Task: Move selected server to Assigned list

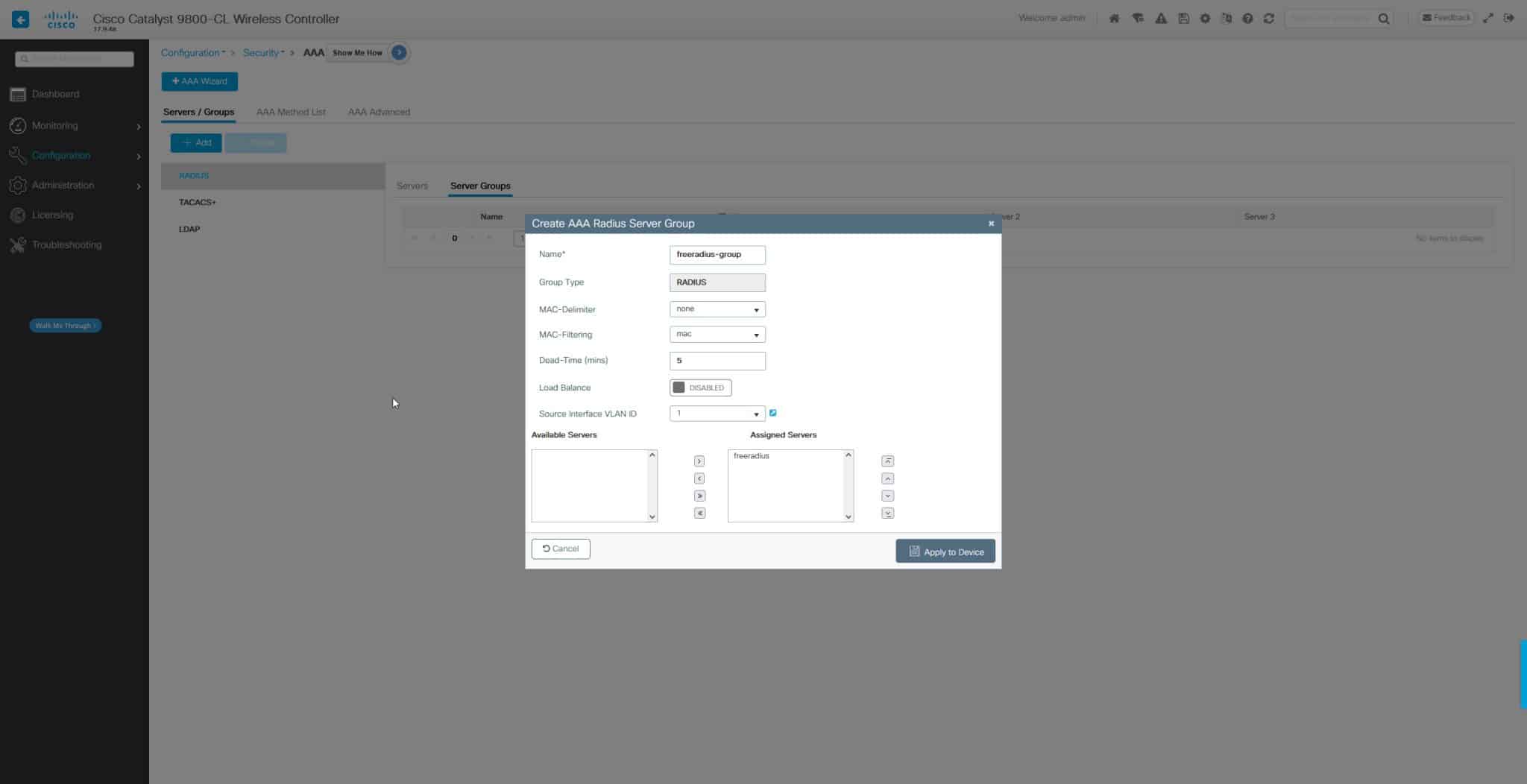Action: coord(699,461)
